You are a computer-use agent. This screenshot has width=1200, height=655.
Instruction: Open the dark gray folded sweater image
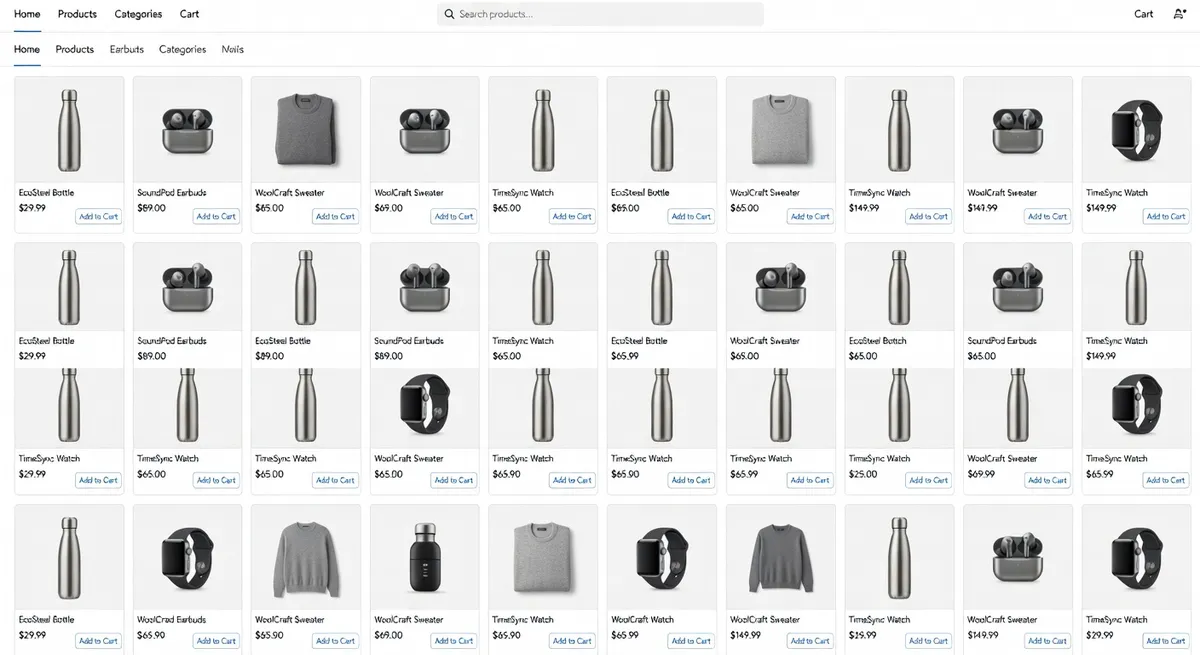(x=306, y=130)
